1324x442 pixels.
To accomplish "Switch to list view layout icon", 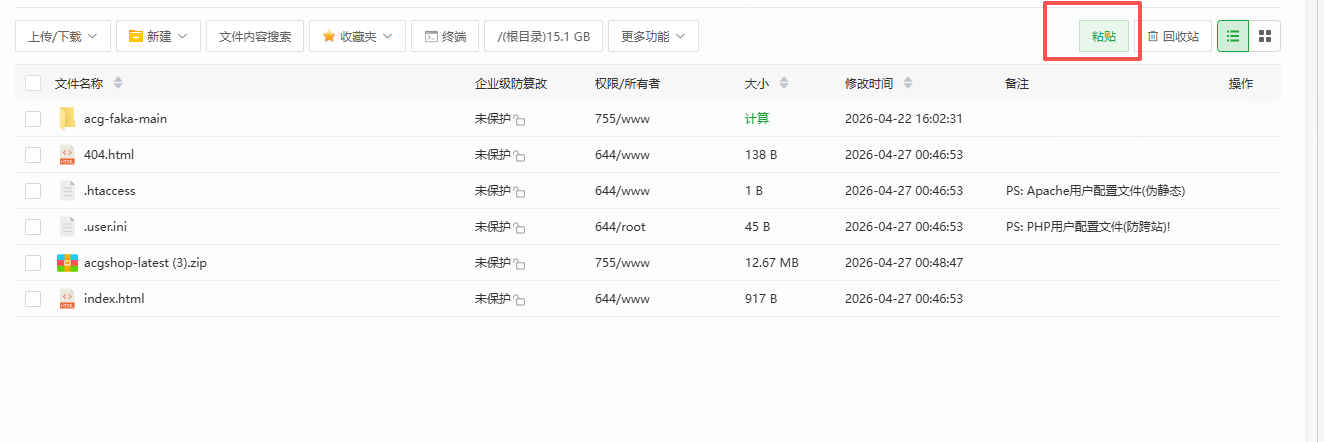I will point(1233,36).
